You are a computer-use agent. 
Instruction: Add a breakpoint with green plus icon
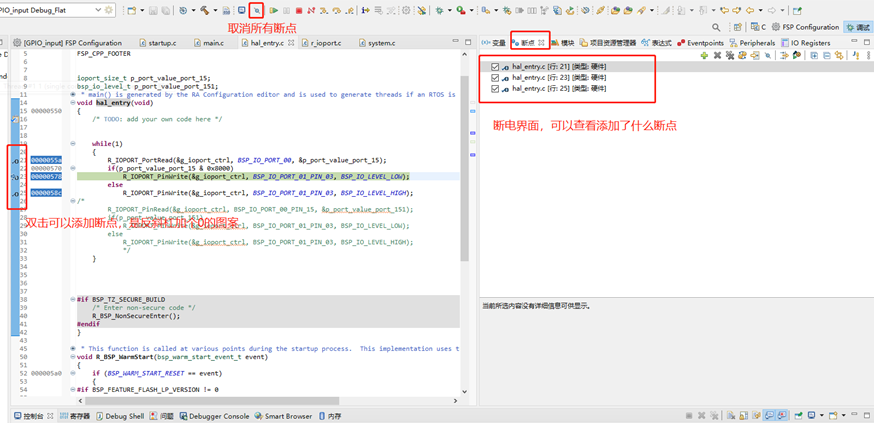tap(704, 55)
